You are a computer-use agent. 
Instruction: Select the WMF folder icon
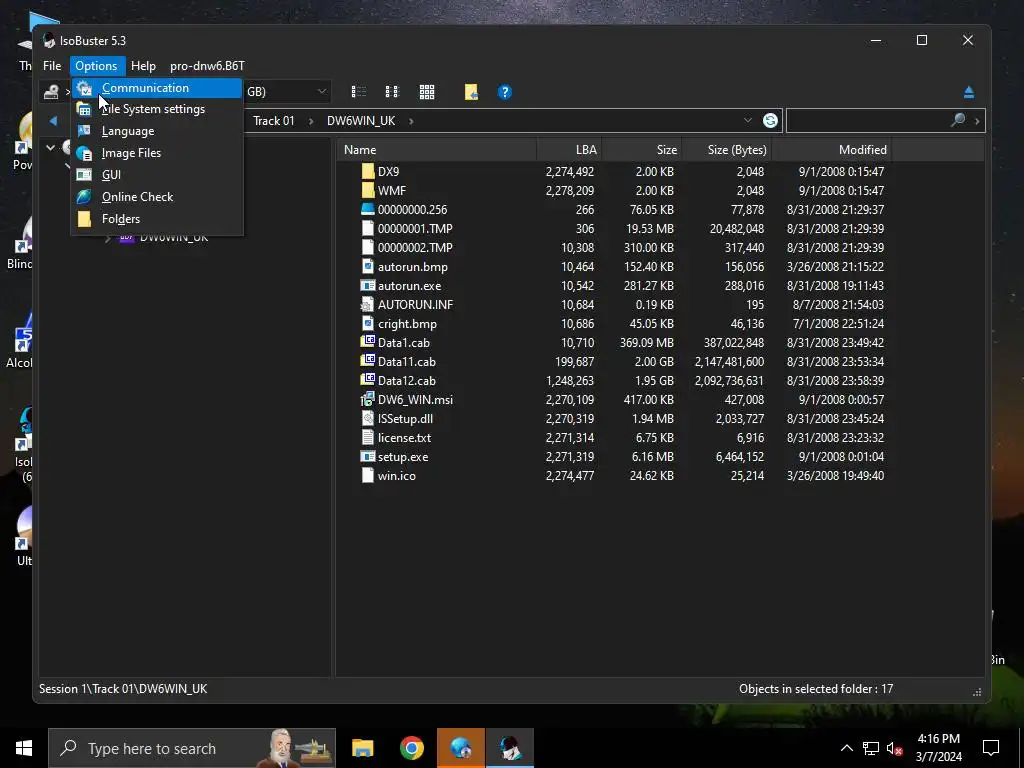(368, 190)
